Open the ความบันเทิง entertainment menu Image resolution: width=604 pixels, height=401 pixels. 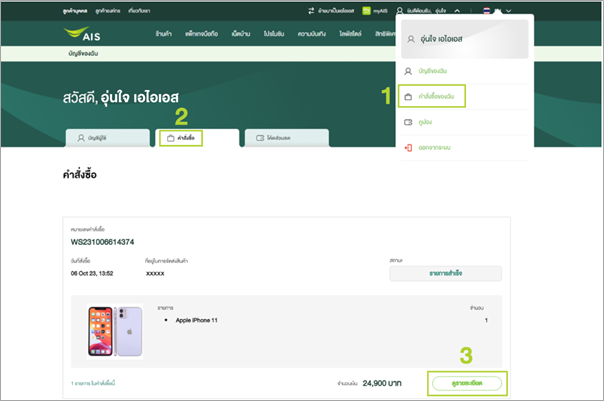(312, 34)
